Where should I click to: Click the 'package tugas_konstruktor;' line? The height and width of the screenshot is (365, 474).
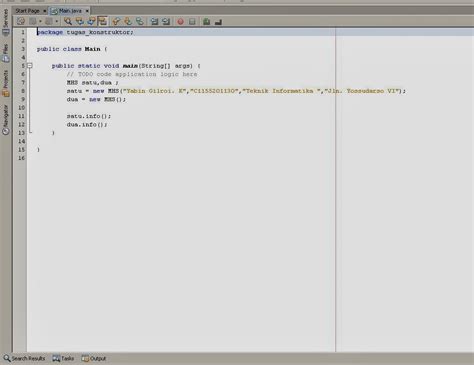[x=85, y=32]
